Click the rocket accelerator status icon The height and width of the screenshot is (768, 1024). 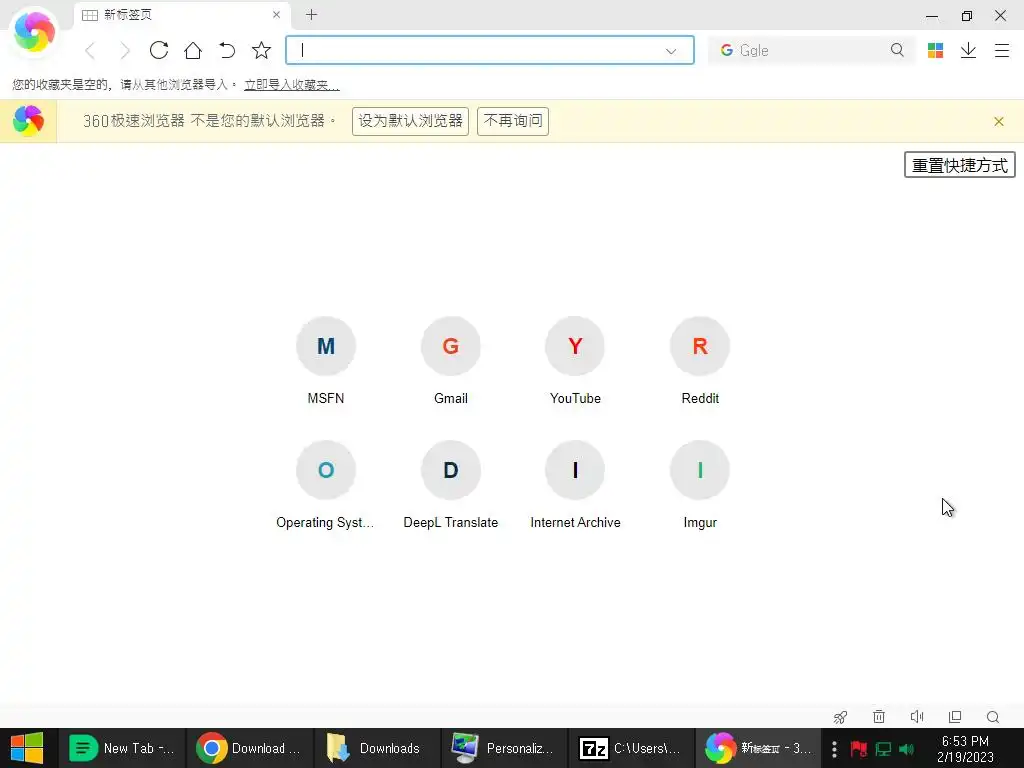(x=840, y=717)
